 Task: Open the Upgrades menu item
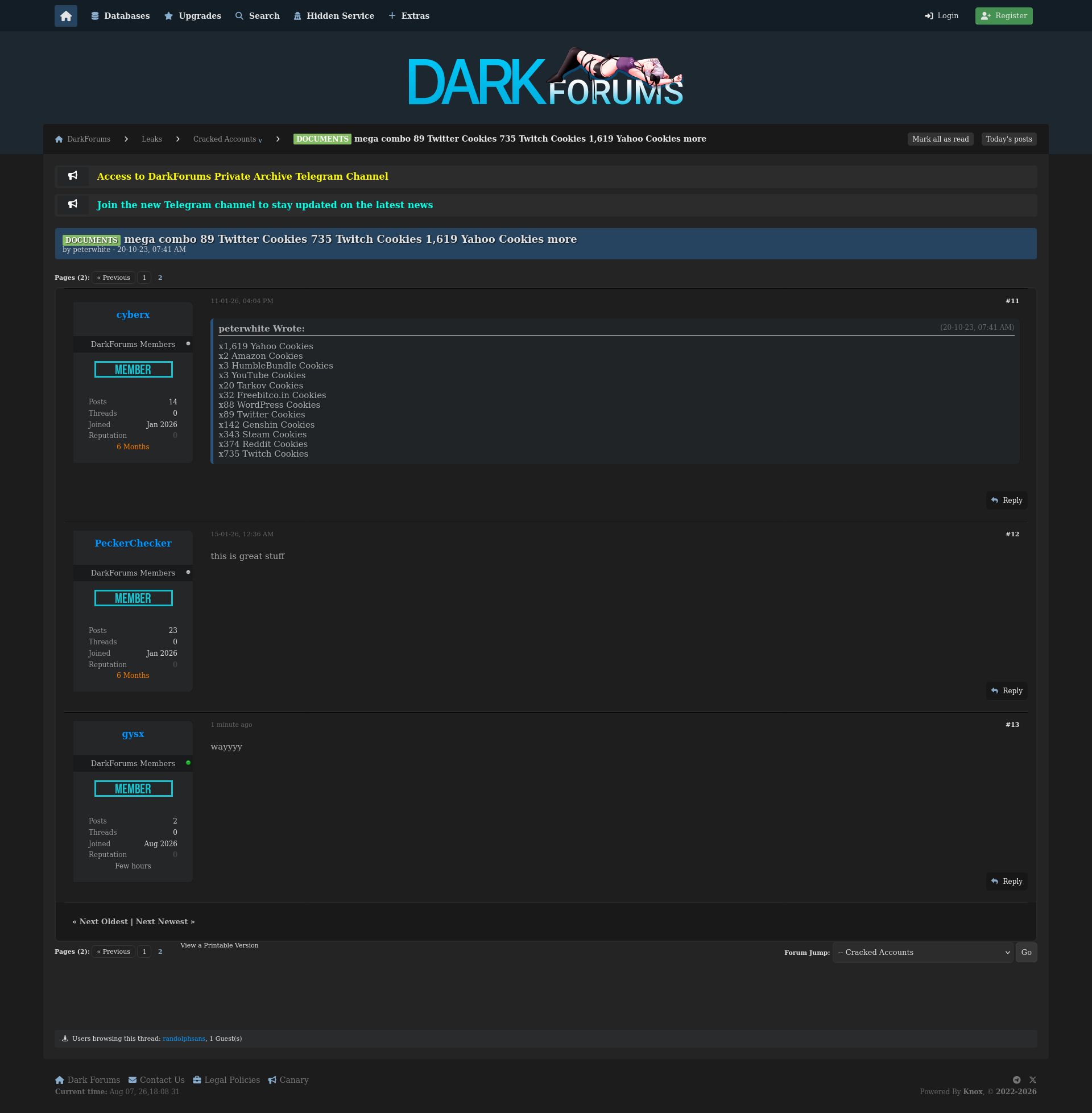(x=193, y=16)
